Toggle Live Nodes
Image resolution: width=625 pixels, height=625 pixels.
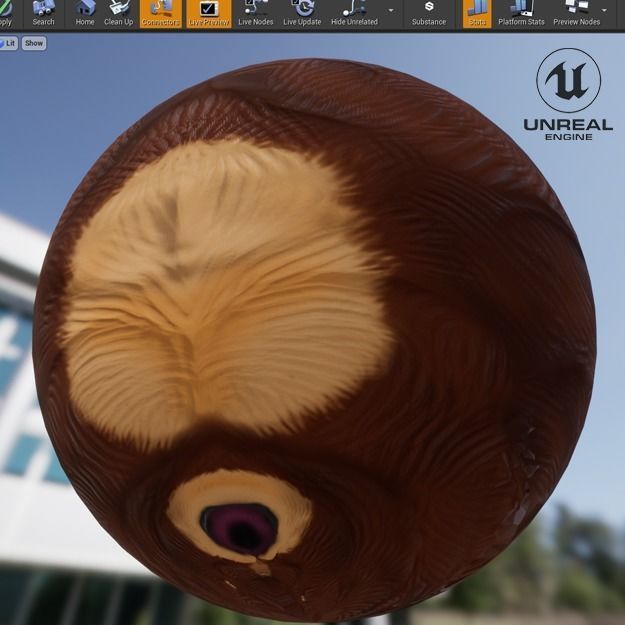(256, 14)
